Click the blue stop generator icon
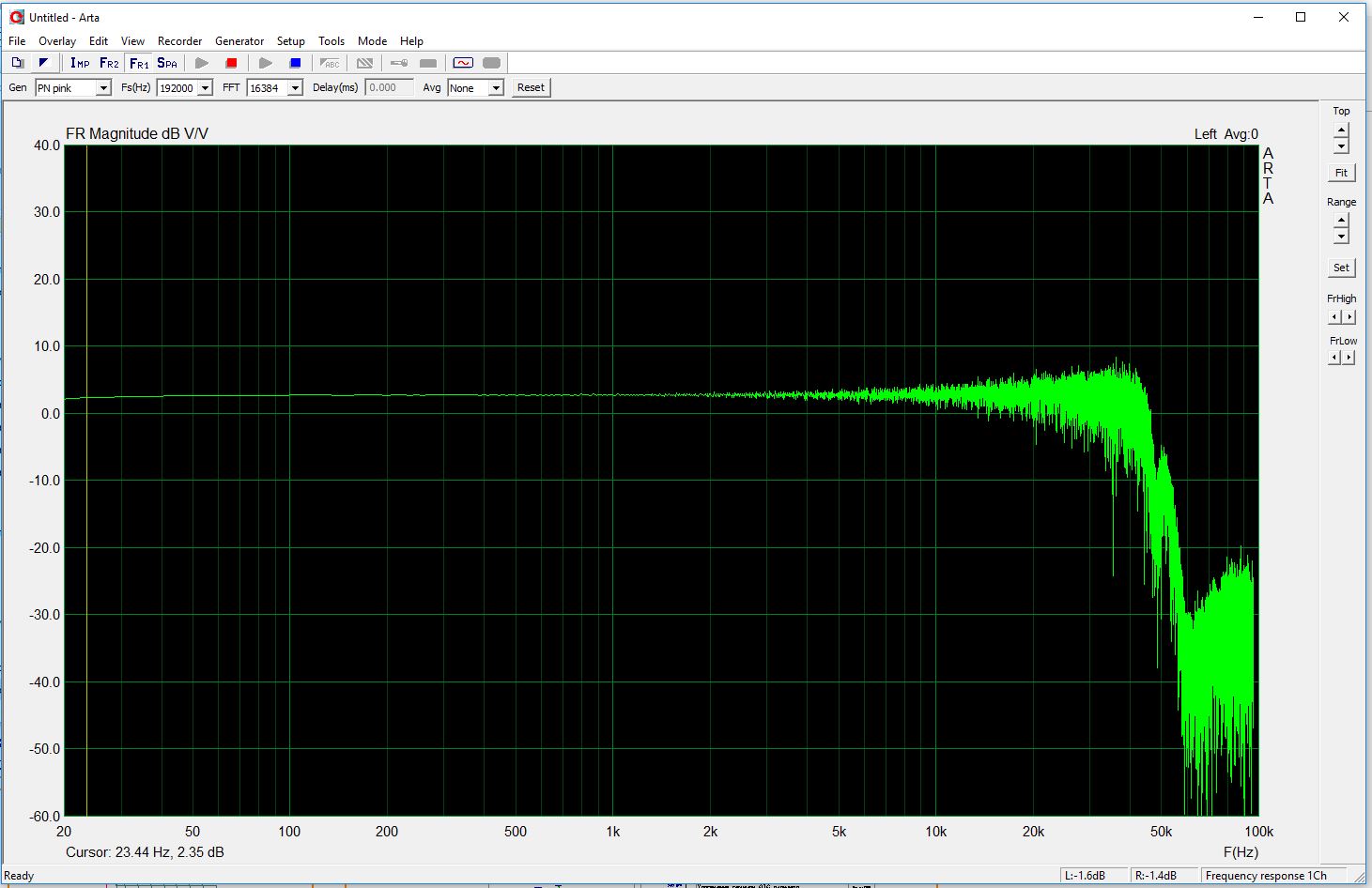Screen dimensions: 1372x888 coord(295,63)
